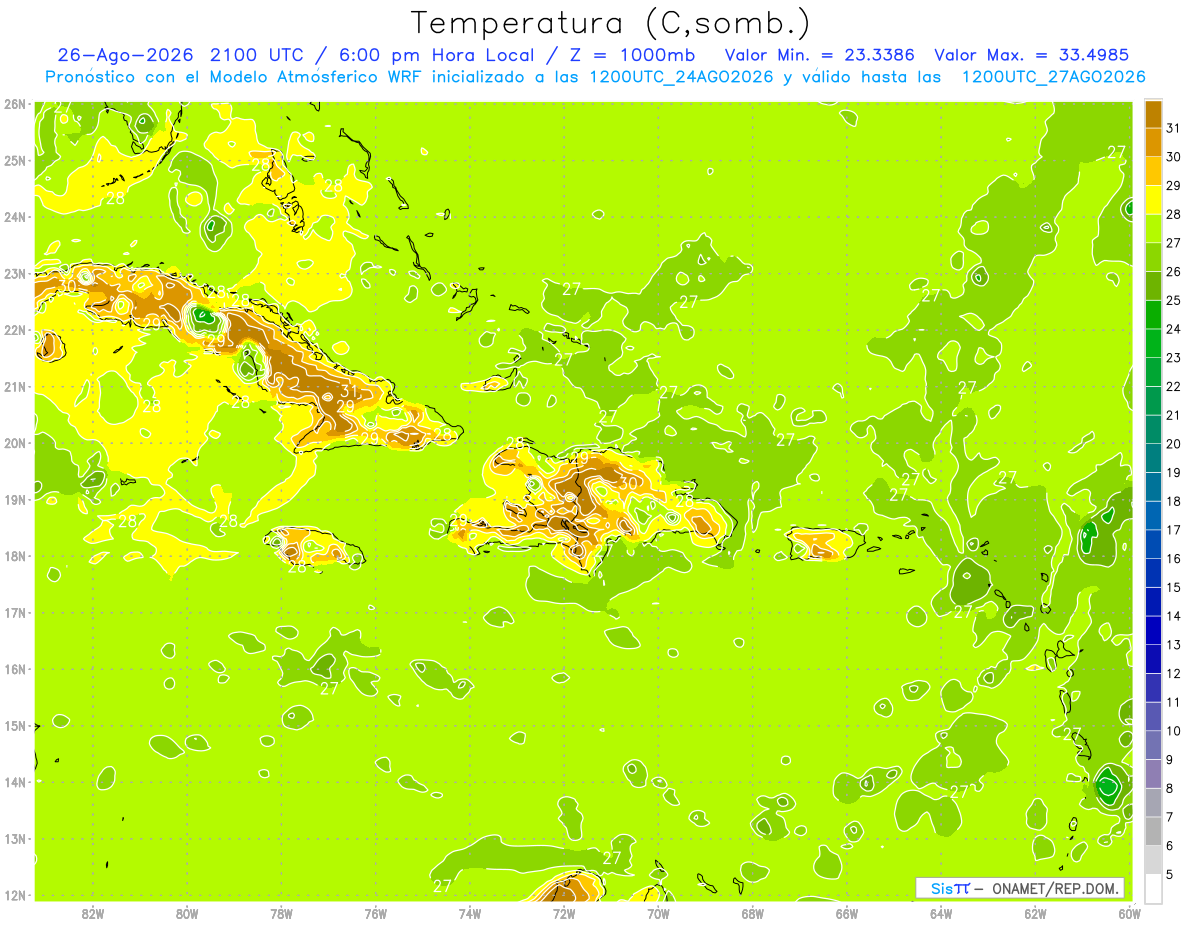Click the orange color bar segment between 30 and 31
This screenshot has width=1200, height=927.
click(x=1153, y=142)
